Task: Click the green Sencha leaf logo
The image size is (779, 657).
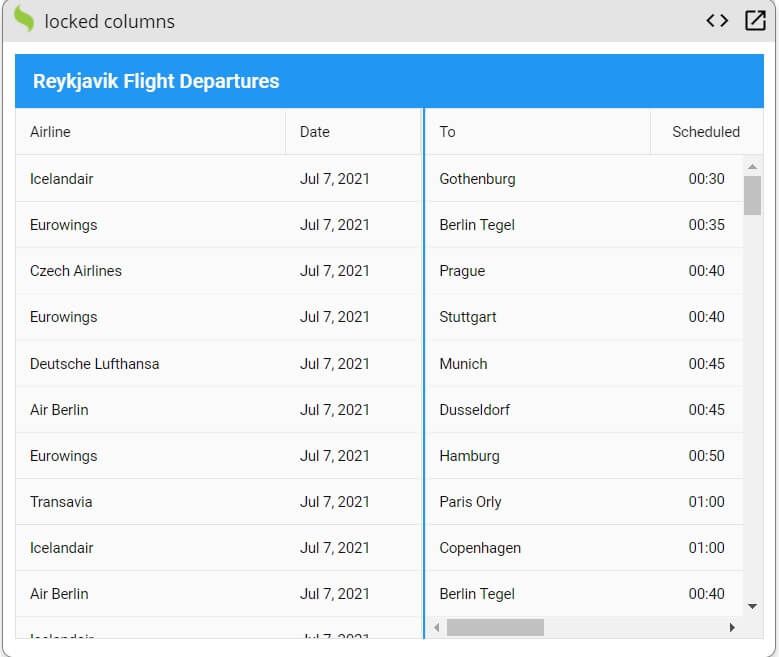Action: pyautogui.click(x=24, y=19)
